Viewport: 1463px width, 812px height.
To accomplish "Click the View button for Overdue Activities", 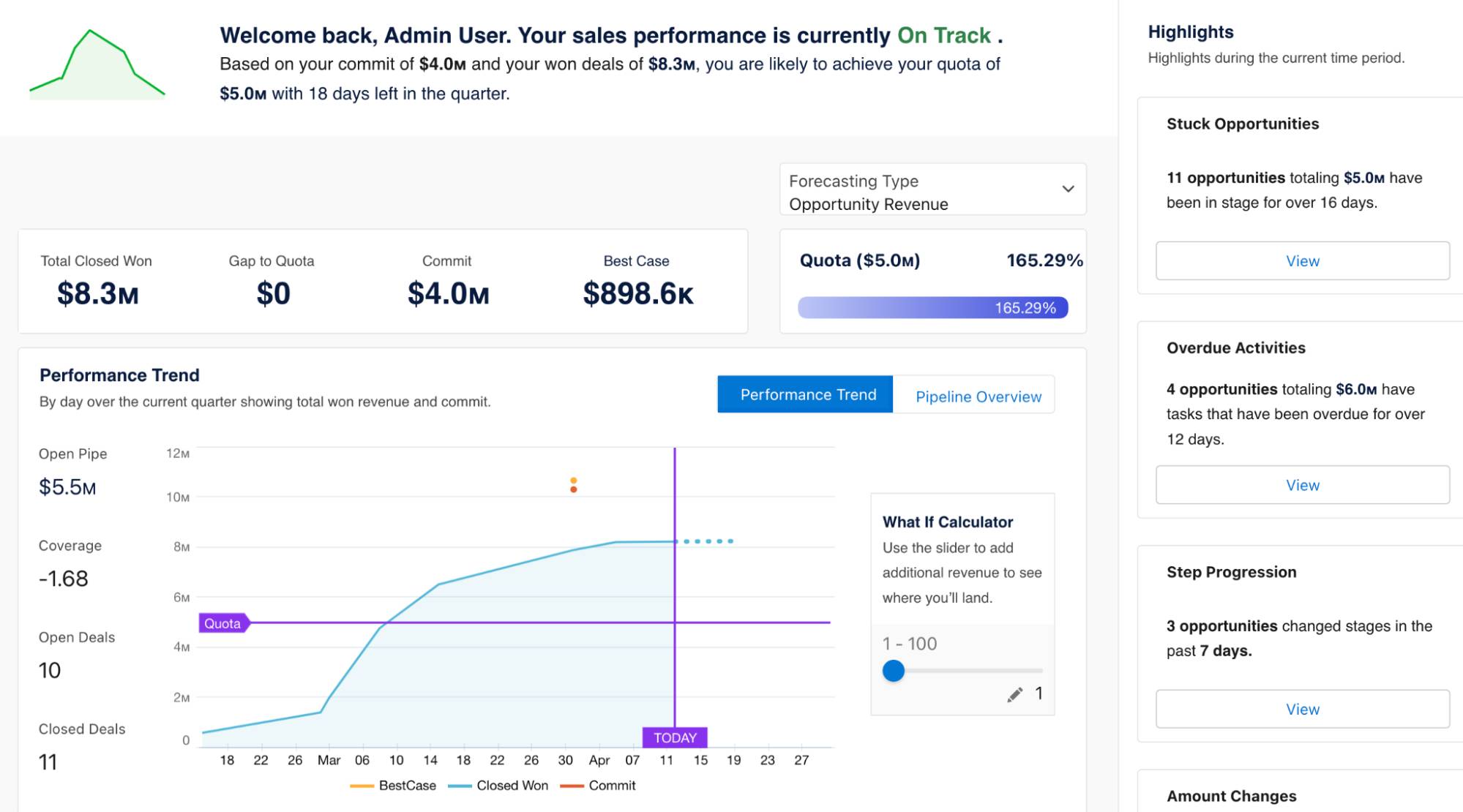I will (x=1303, y=484).
